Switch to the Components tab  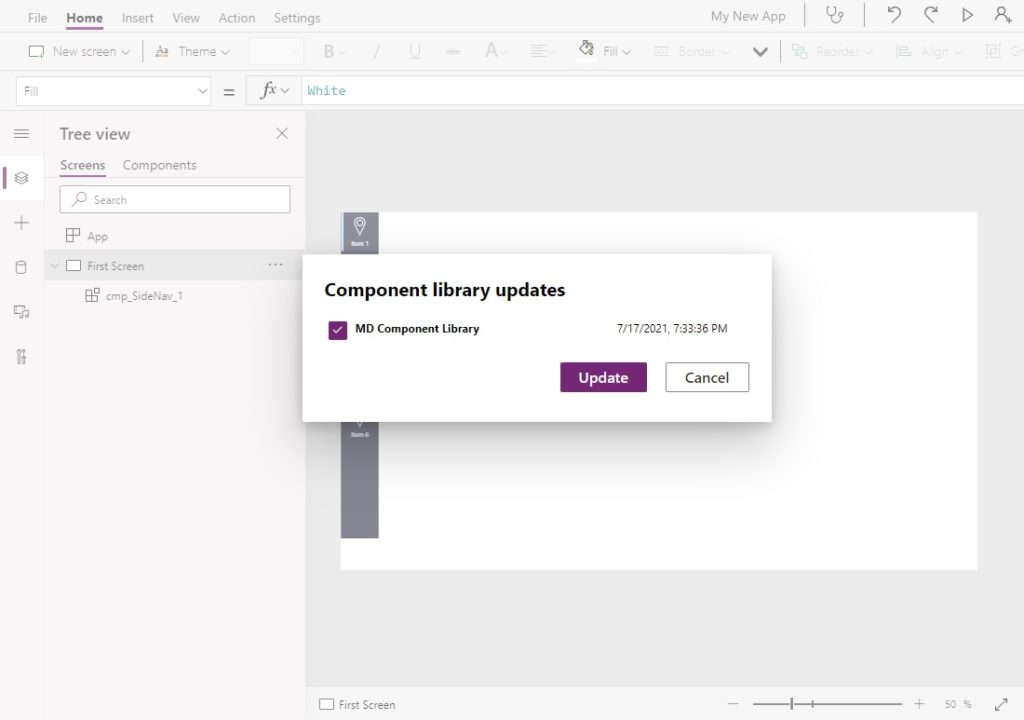(x=159, y=165)
